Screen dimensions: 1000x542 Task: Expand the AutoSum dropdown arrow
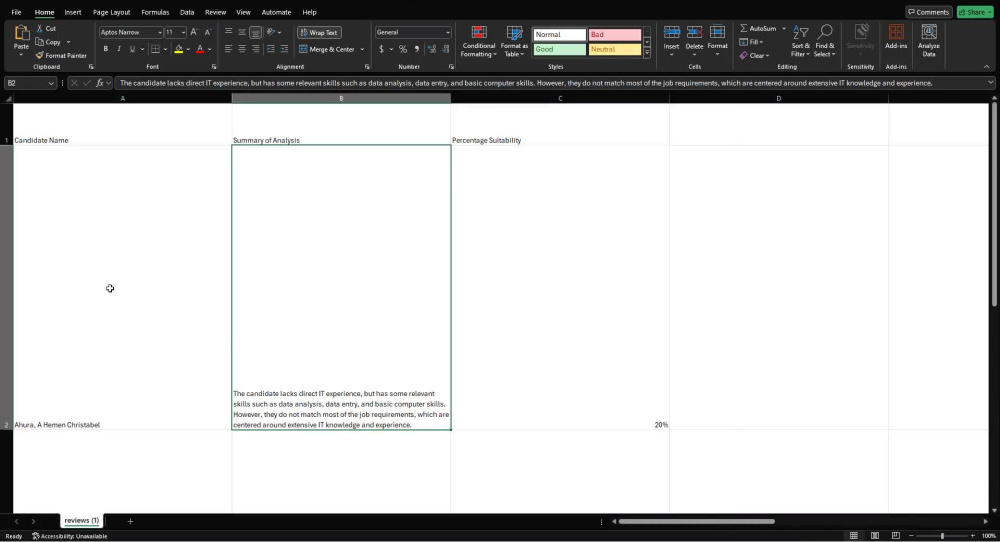pyautogui.click(x=784, y=29)
